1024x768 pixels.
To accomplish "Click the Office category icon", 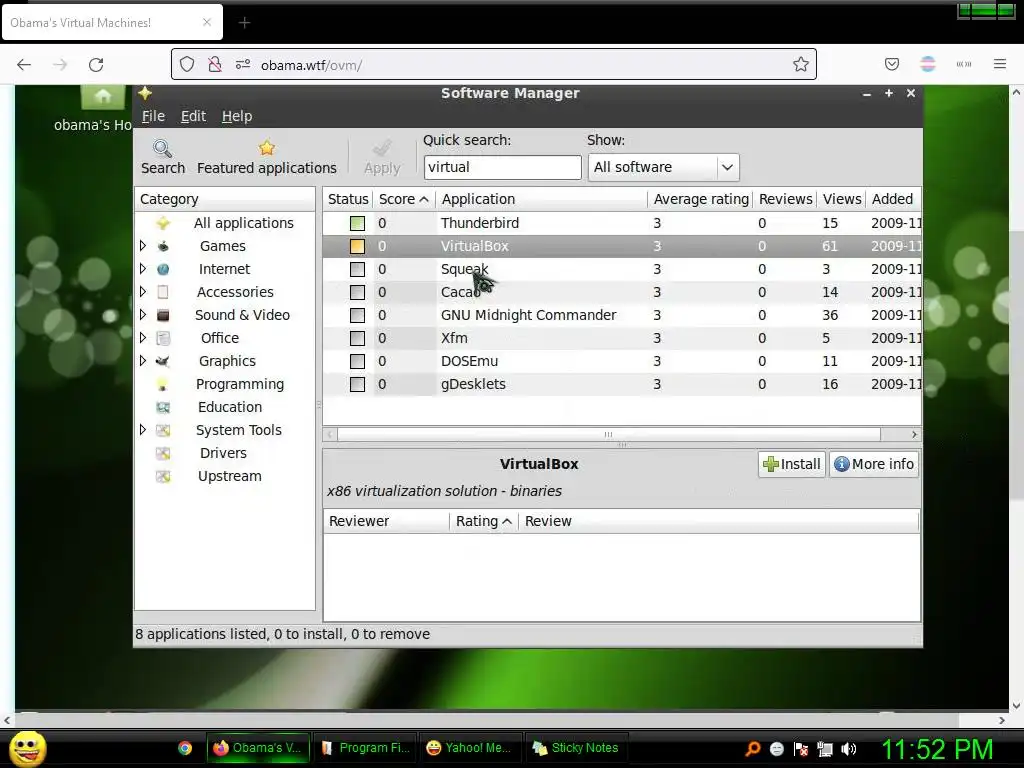I will coord(163,338).
